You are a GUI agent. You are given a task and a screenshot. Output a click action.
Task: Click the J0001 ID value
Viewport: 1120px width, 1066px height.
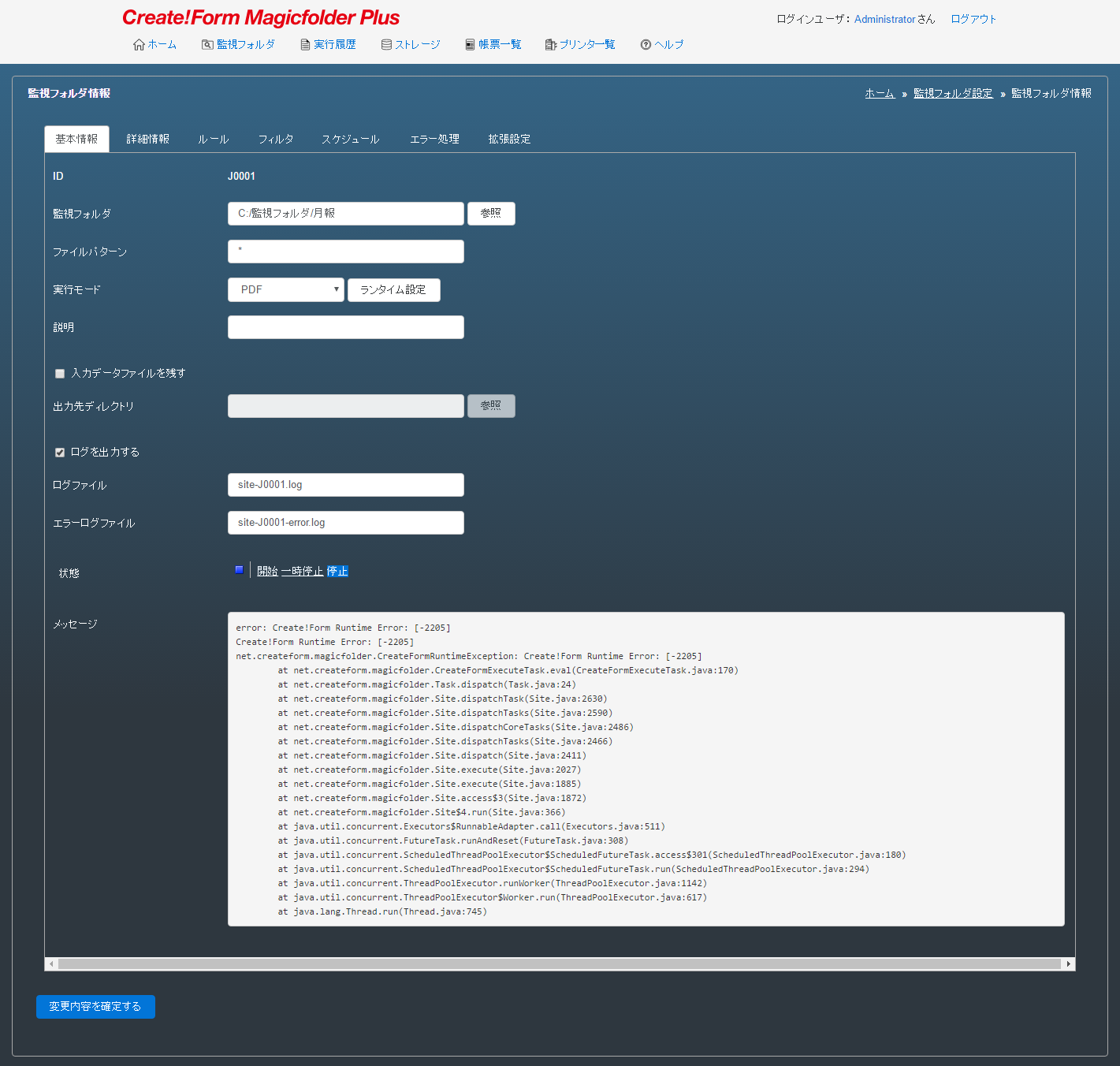(241, 176)
